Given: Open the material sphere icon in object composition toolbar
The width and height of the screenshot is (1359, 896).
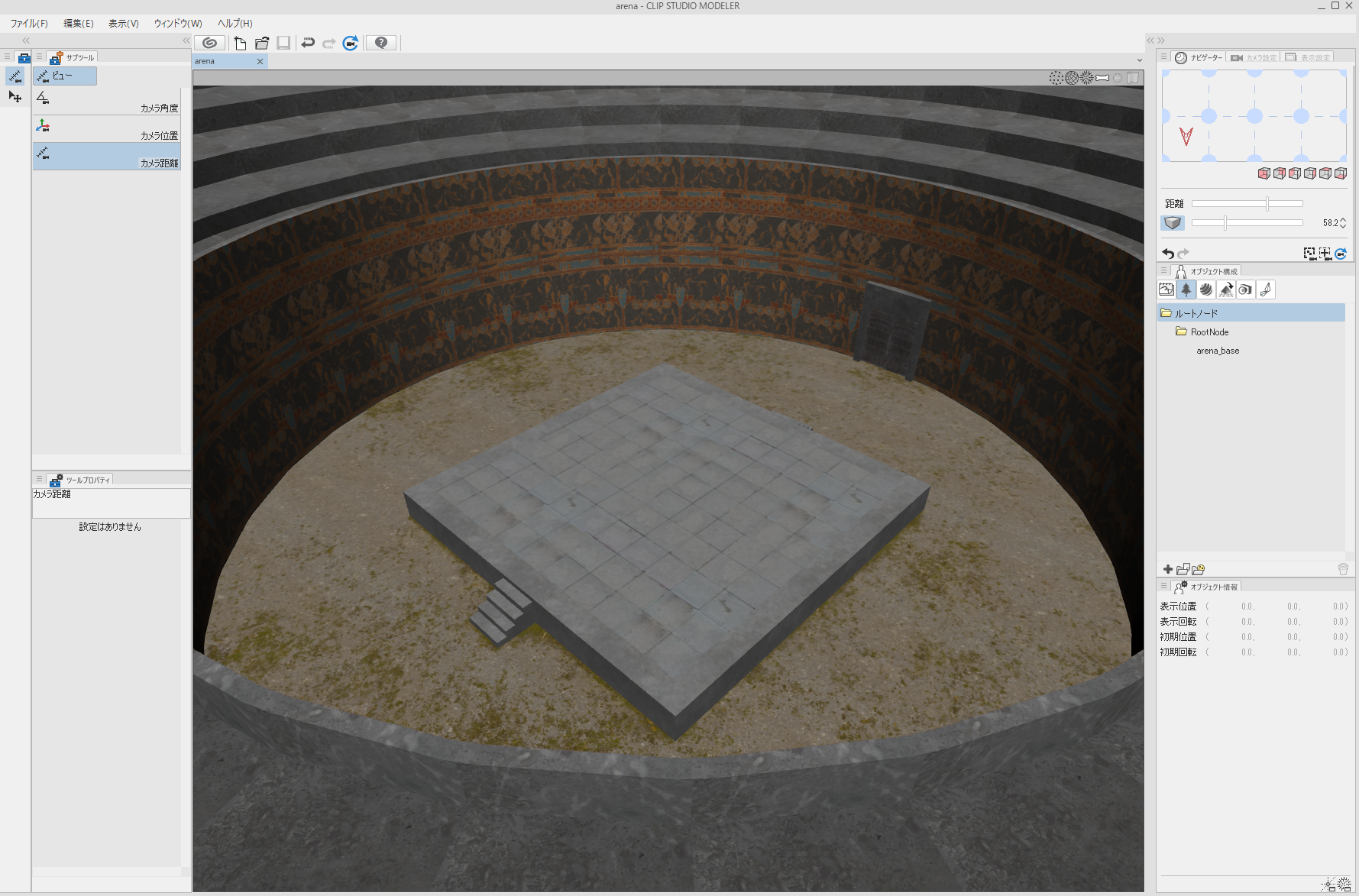Looking at the screenshot, I should pos(1207,290).
